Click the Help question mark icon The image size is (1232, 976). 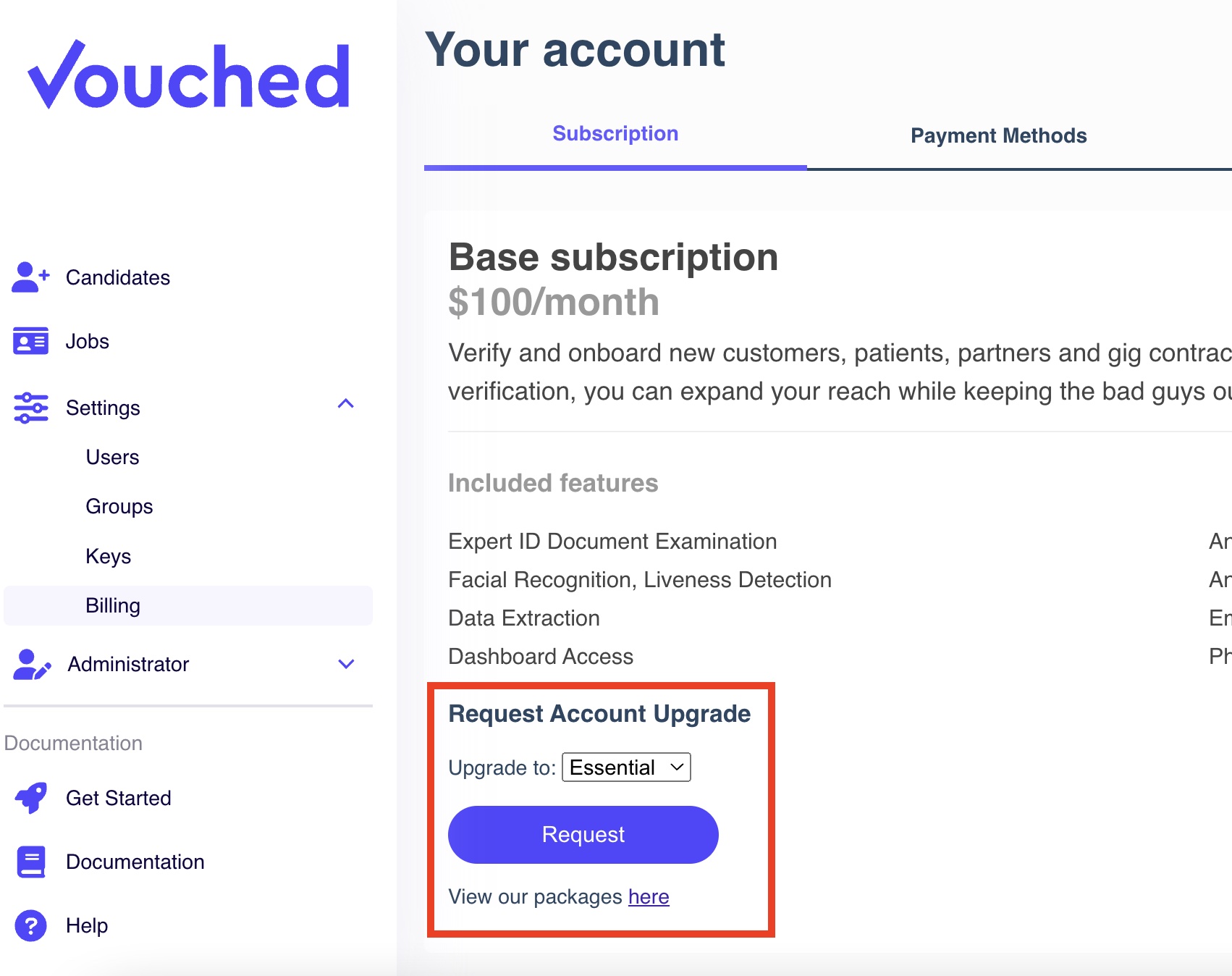(x=31, y=925)
